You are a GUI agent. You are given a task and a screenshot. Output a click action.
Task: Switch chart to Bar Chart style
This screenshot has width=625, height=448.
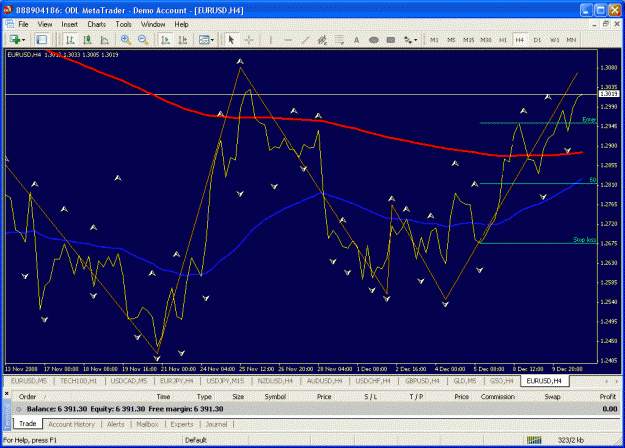pos(70,40)
